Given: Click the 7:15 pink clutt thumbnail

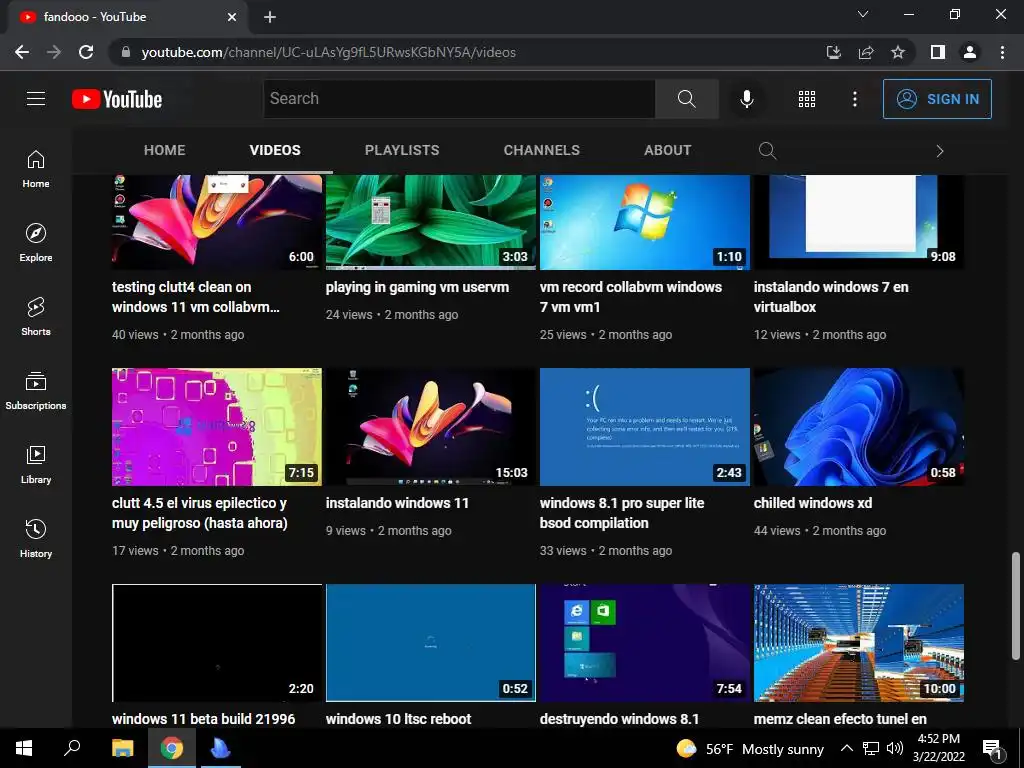Looking at the screenshot, I should [217, 427].
